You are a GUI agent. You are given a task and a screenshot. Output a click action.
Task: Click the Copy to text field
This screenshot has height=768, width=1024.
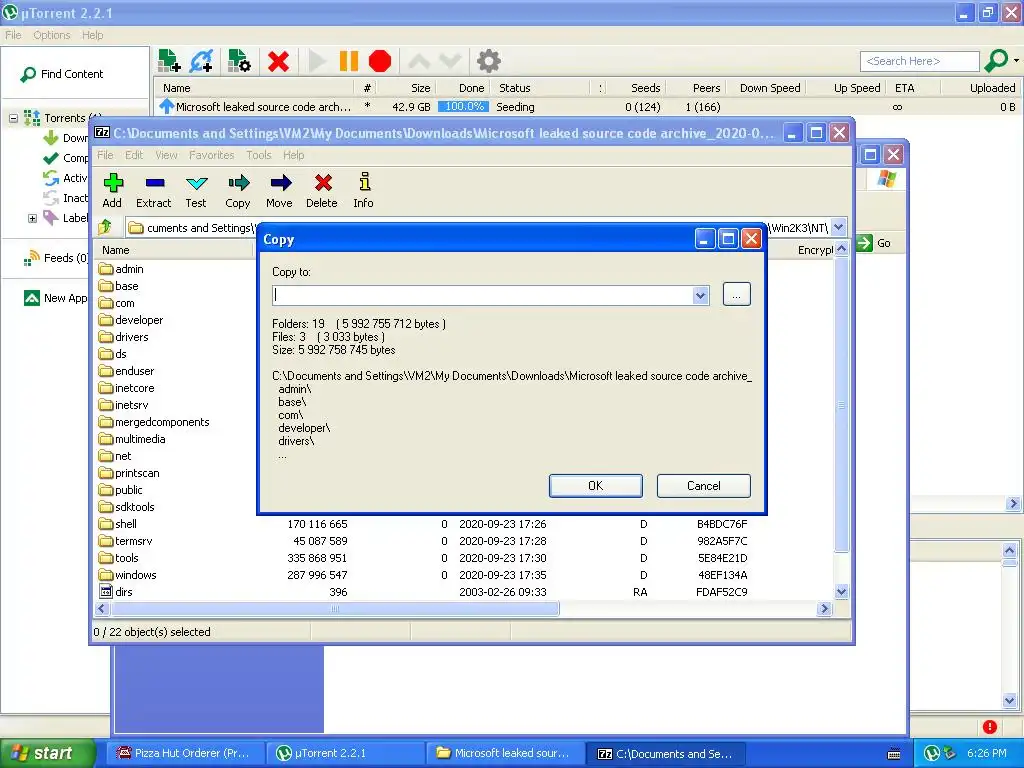(483, 295)
